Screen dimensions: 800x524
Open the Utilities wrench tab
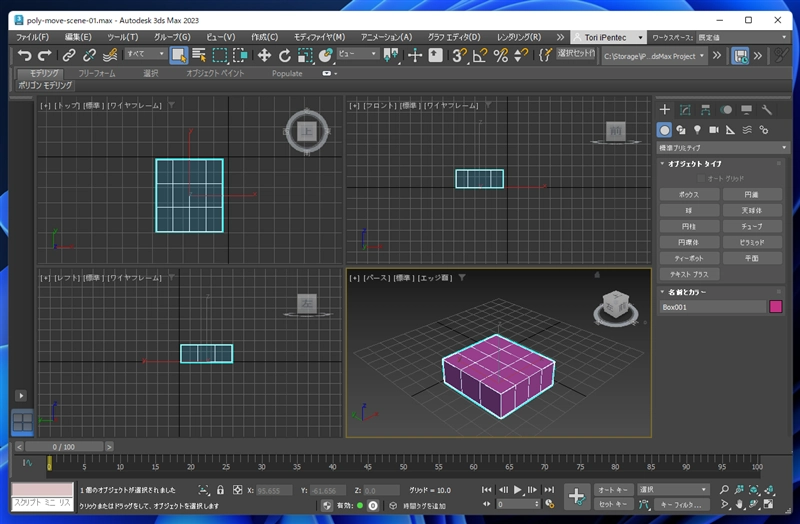tap(766, 110)
